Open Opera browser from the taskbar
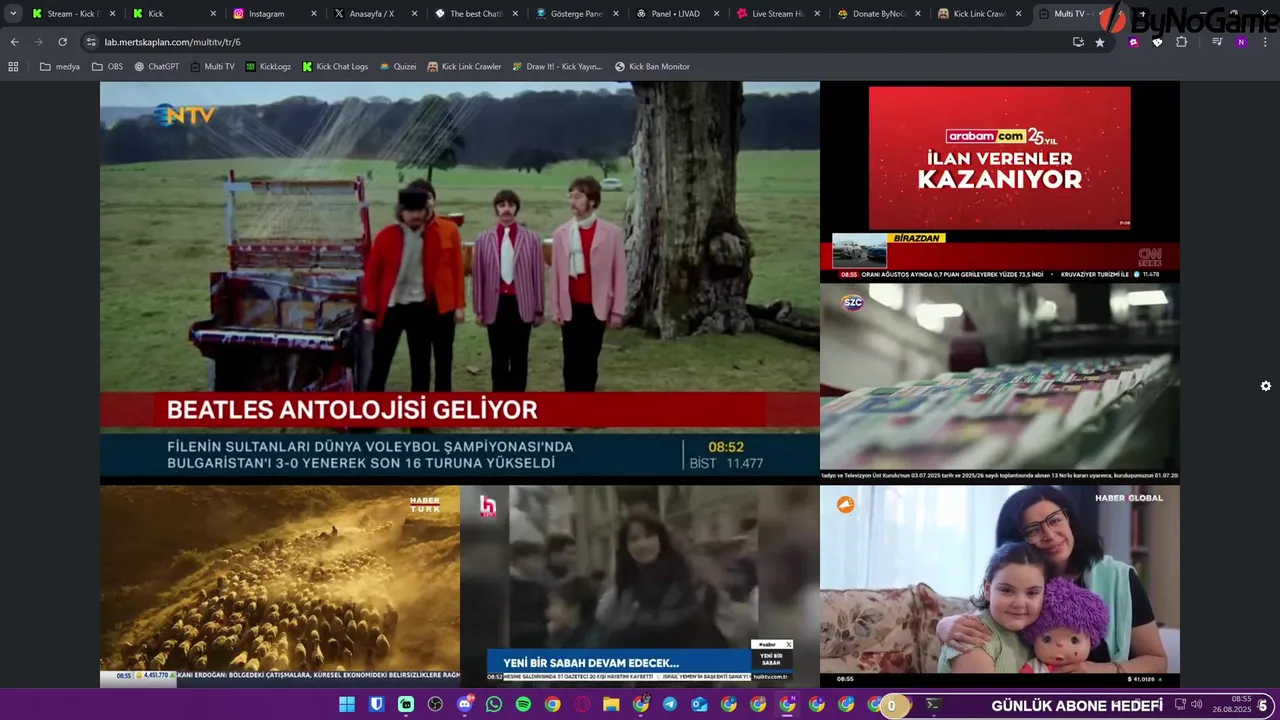Image resolution: width=1280 pixels, height=720 pixels. click(x=582, y=705)
